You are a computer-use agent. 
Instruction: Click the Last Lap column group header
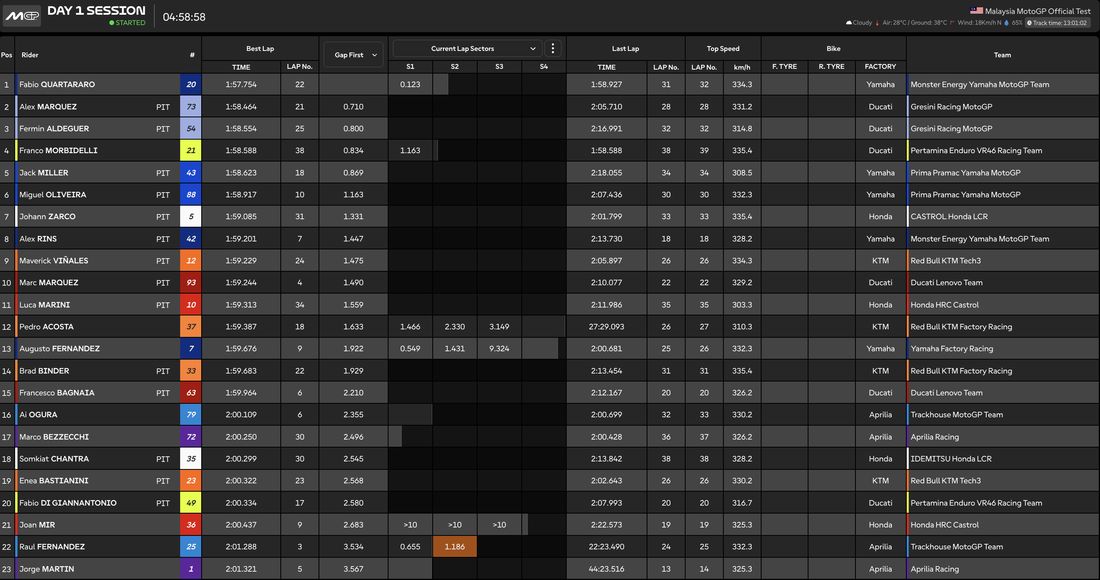pos(625,48)
